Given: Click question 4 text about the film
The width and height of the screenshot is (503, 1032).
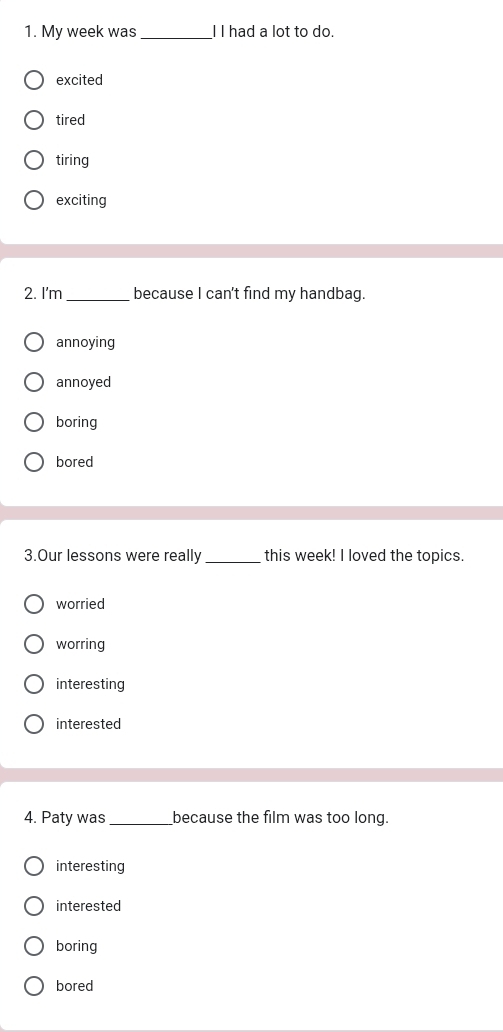Looking at the screenshot, I should pyautogui.click(x=206, y=818).
